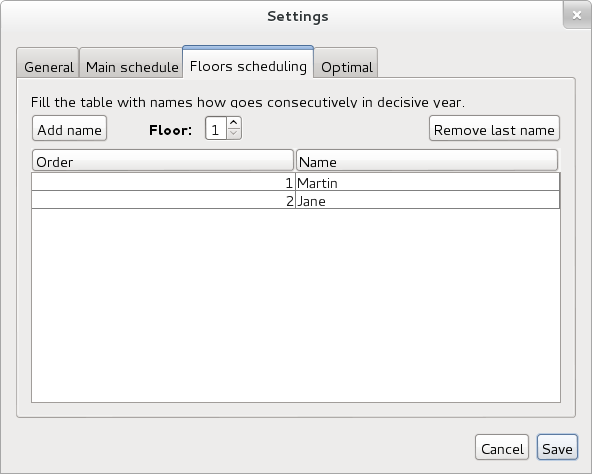Click the Name column header

427,161
